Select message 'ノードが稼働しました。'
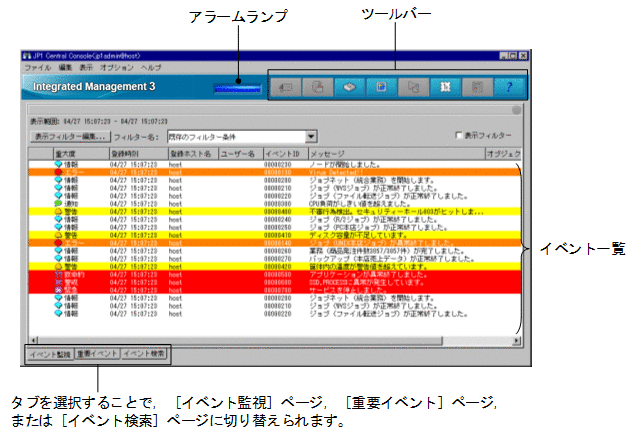Screen dimensions: 633x436 [345, 164]
